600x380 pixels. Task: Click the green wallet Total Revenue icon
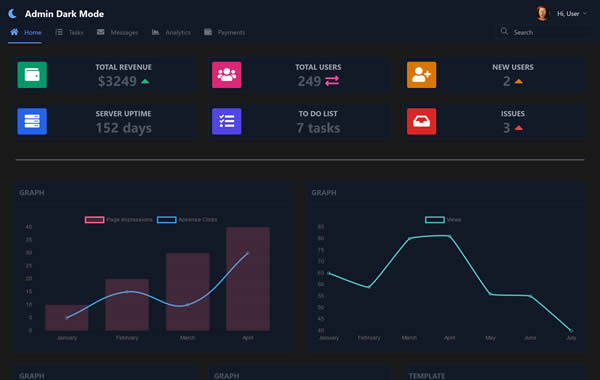coord(32,75)
